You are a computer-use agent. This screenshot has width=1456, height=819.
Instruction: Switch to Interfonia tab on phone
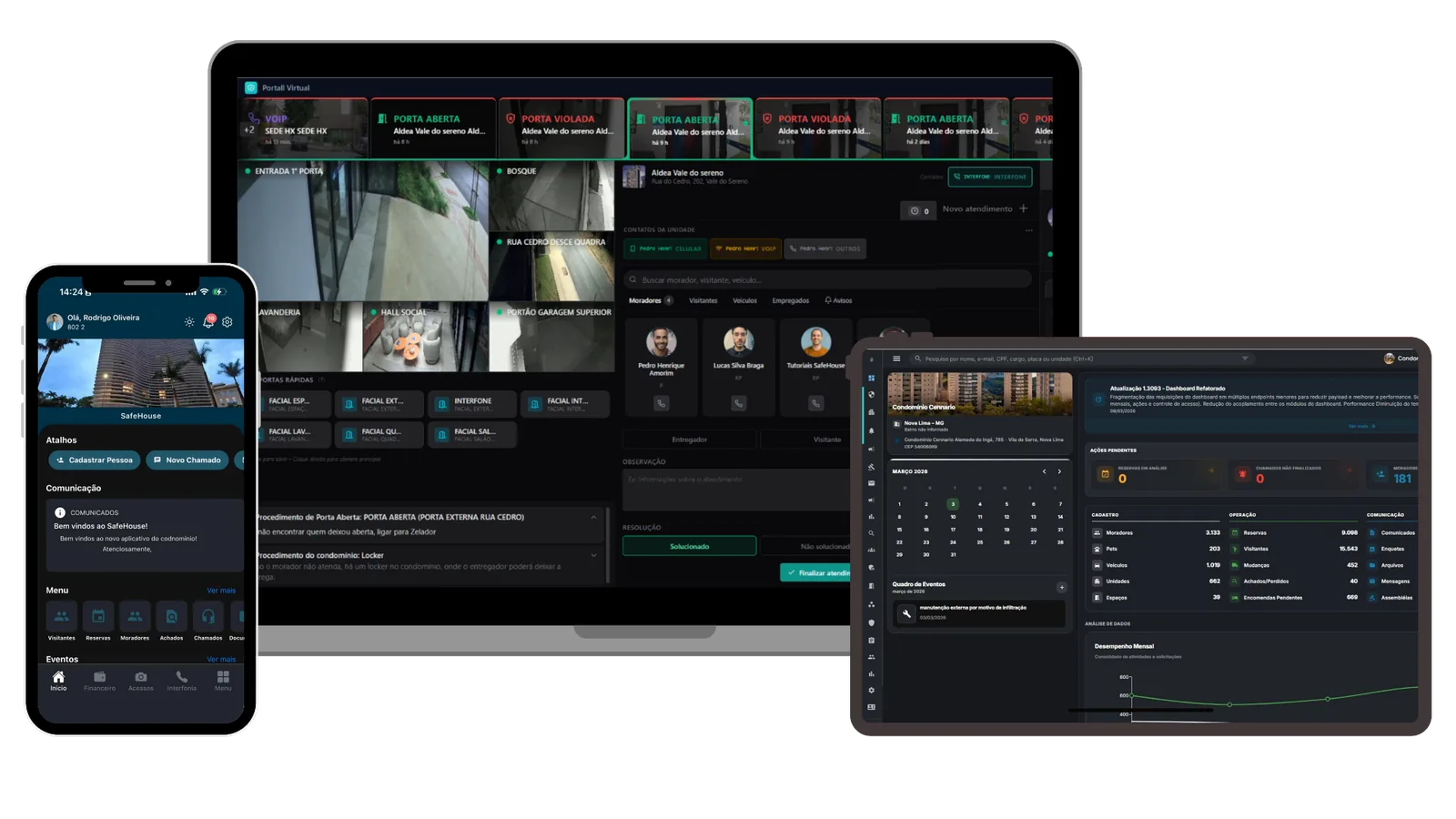pos(182,681)
